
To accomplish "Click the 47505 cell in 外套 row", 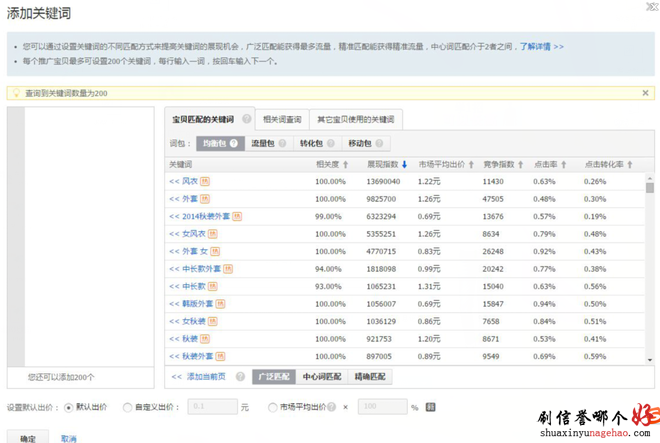I will click(493, 199).
